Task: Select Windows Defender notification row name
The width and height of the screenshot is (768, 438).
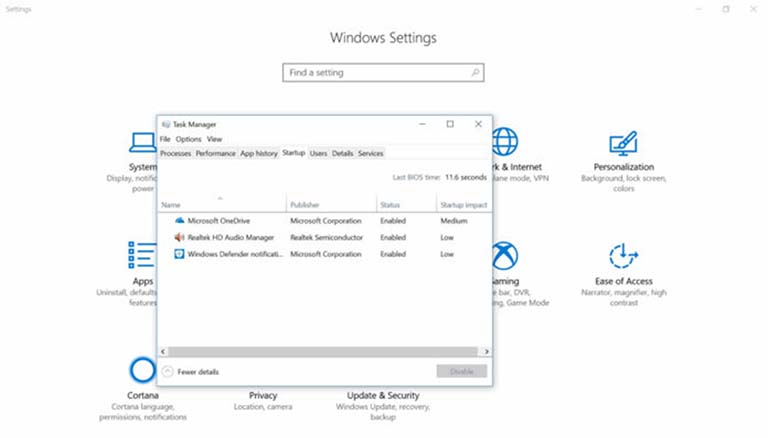Action: click(235, 254)
